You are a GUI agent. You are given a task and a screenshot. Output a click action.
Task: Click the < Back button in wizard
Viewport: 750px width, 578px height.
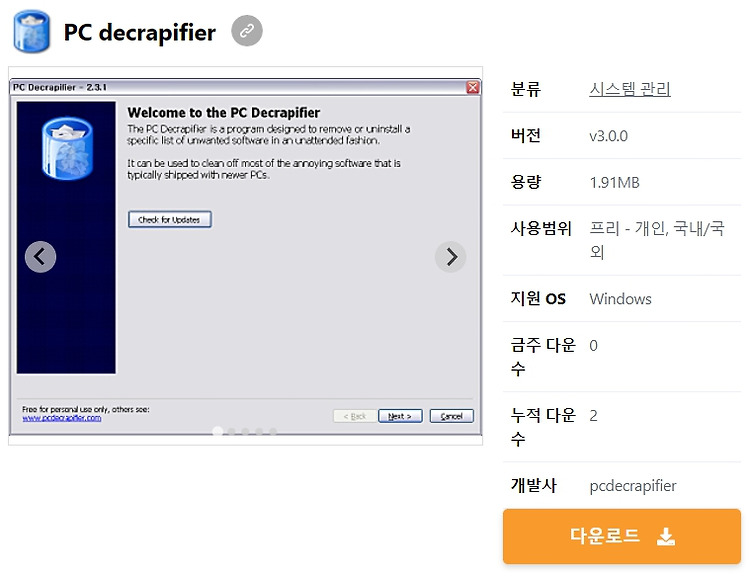354,416
